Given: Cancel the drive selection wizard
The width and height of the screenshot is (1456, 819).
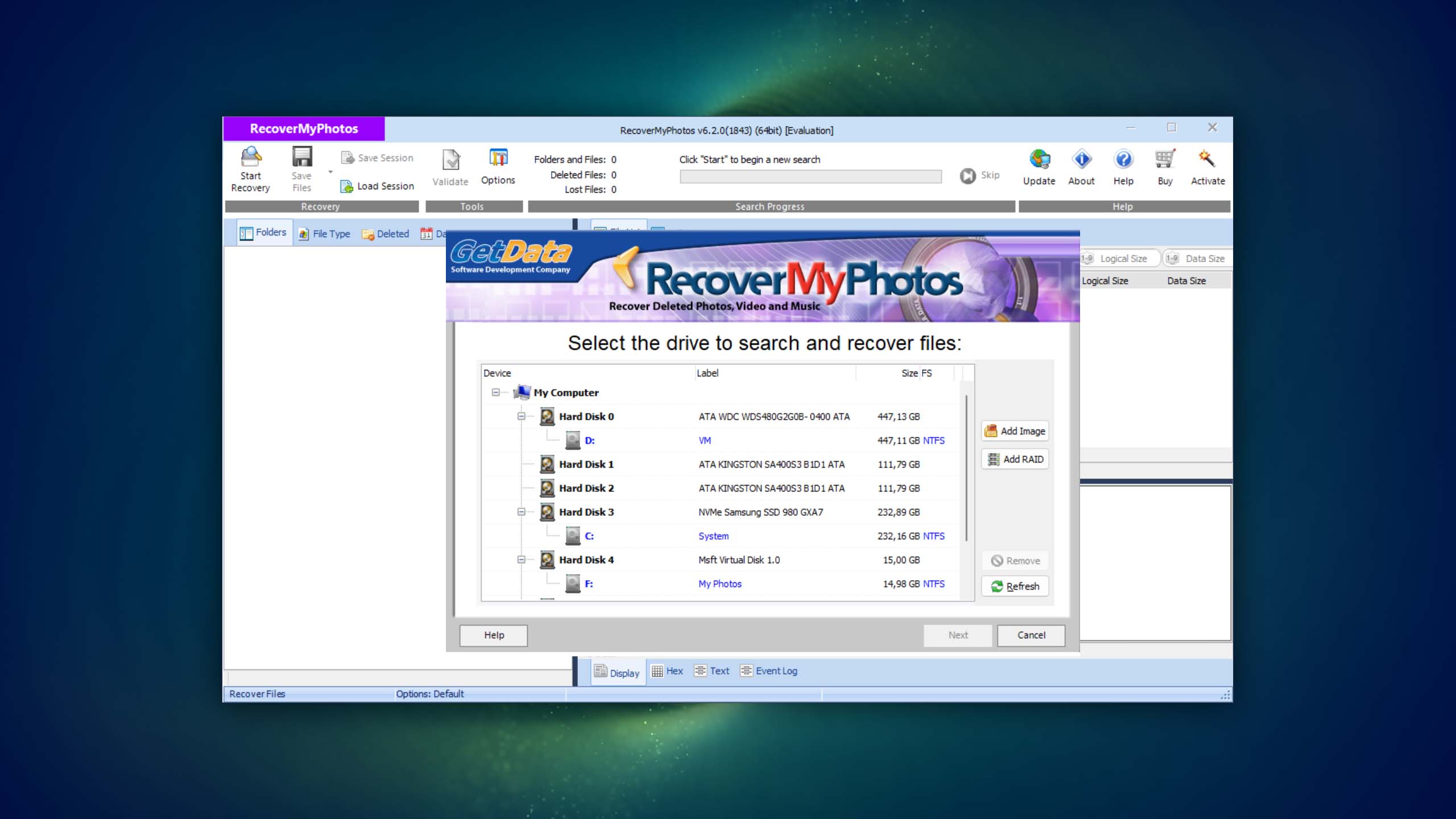Looking at the screenshot, I should pyautogui.click(x=1031, y=635).
